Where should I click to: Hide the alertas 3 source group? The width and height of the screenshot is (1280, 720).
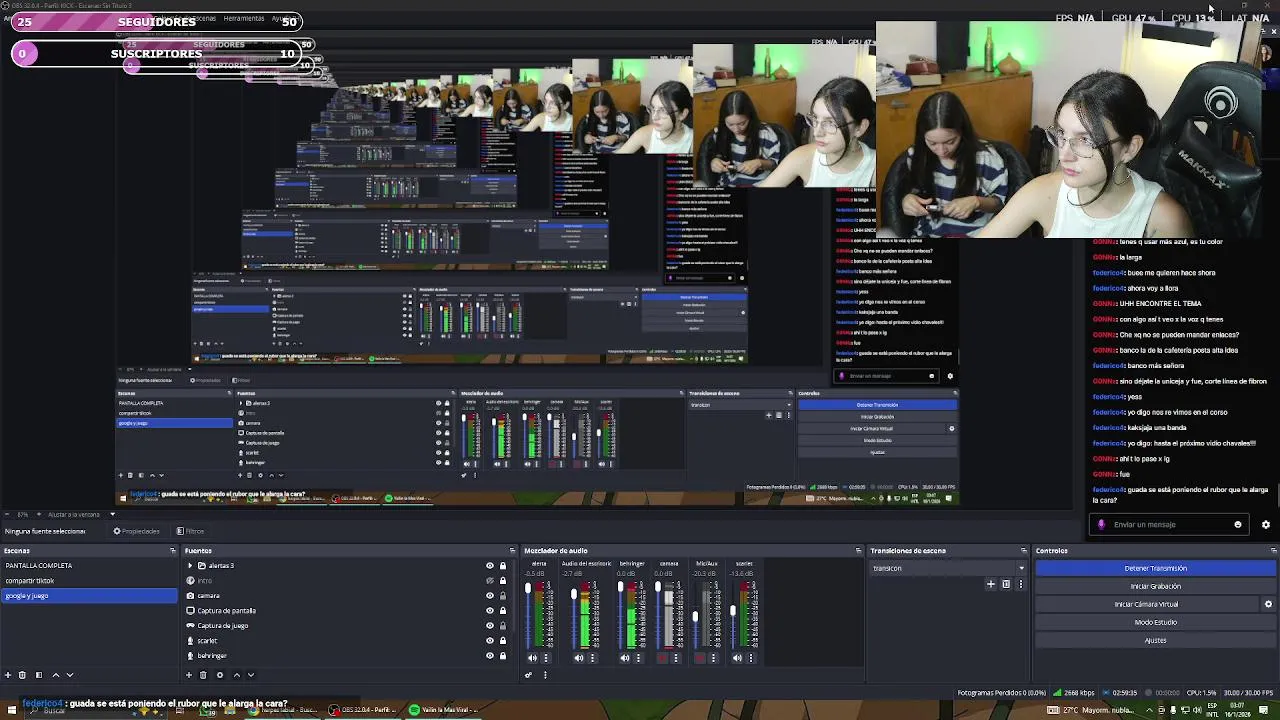coord(490,566)
